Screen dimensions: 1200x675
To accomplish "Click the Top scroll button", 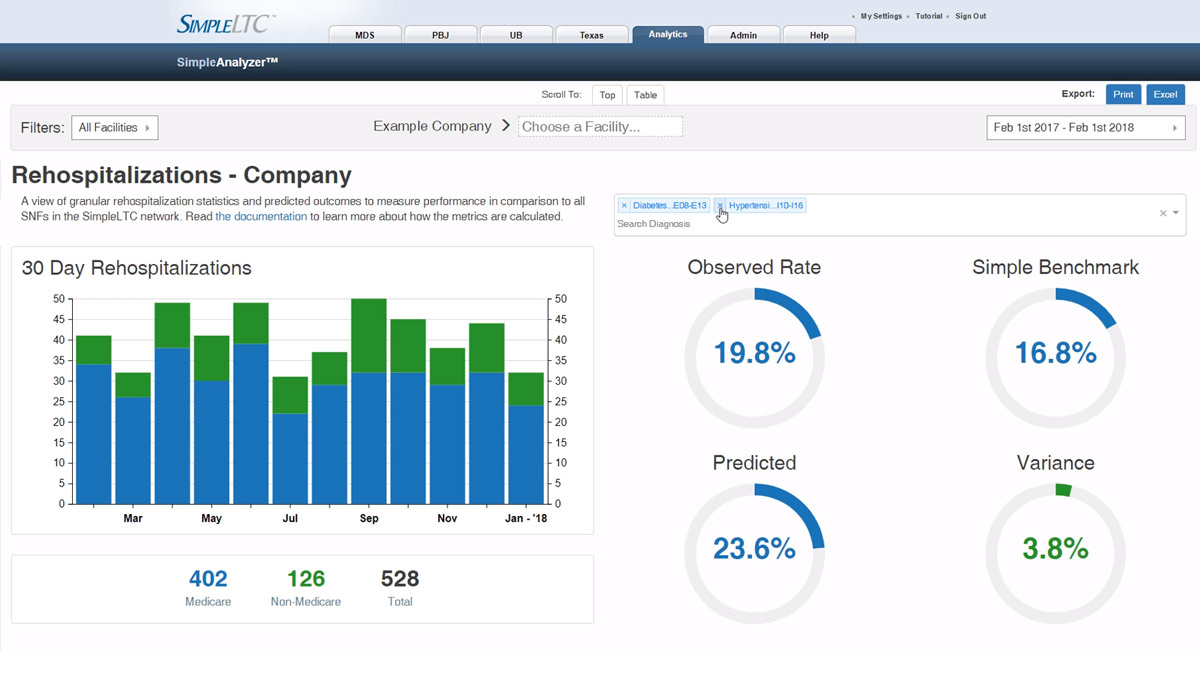I will click(x=607, y=94).
